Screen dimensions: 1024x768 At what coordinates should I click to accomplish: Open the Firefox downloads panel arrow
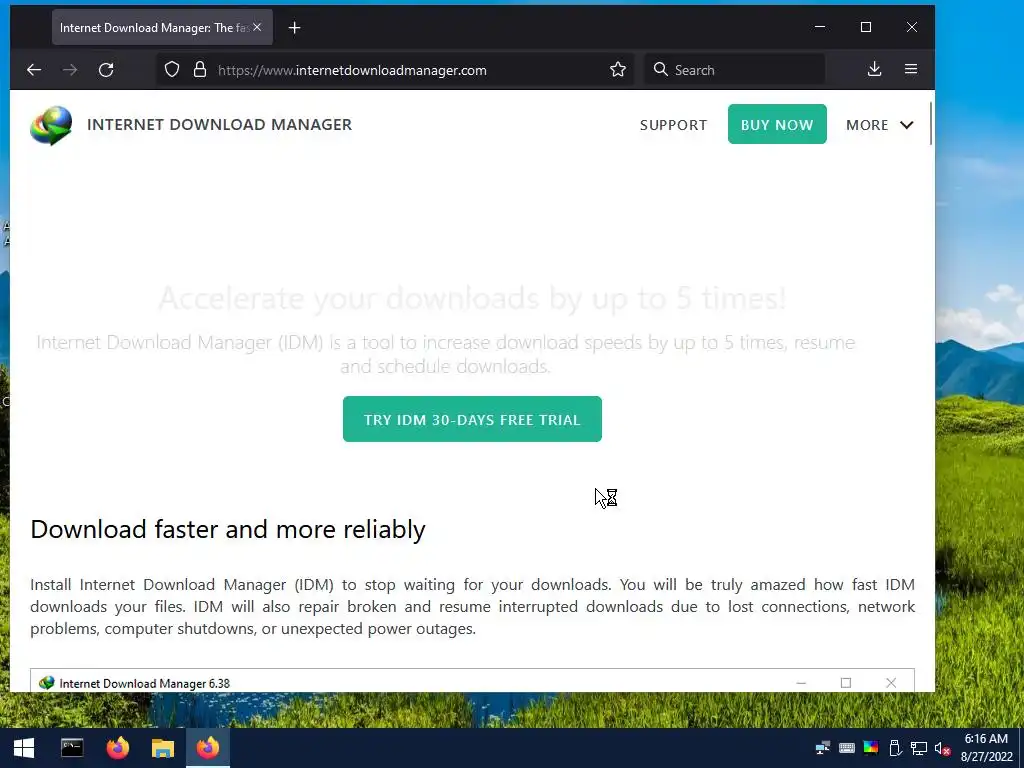874,69
